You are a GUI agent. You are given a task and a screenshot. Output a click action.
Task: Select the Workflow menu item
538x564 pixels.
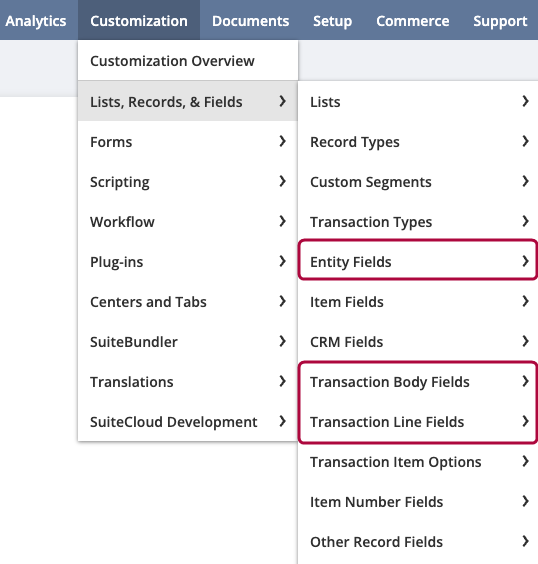point(188,222)
